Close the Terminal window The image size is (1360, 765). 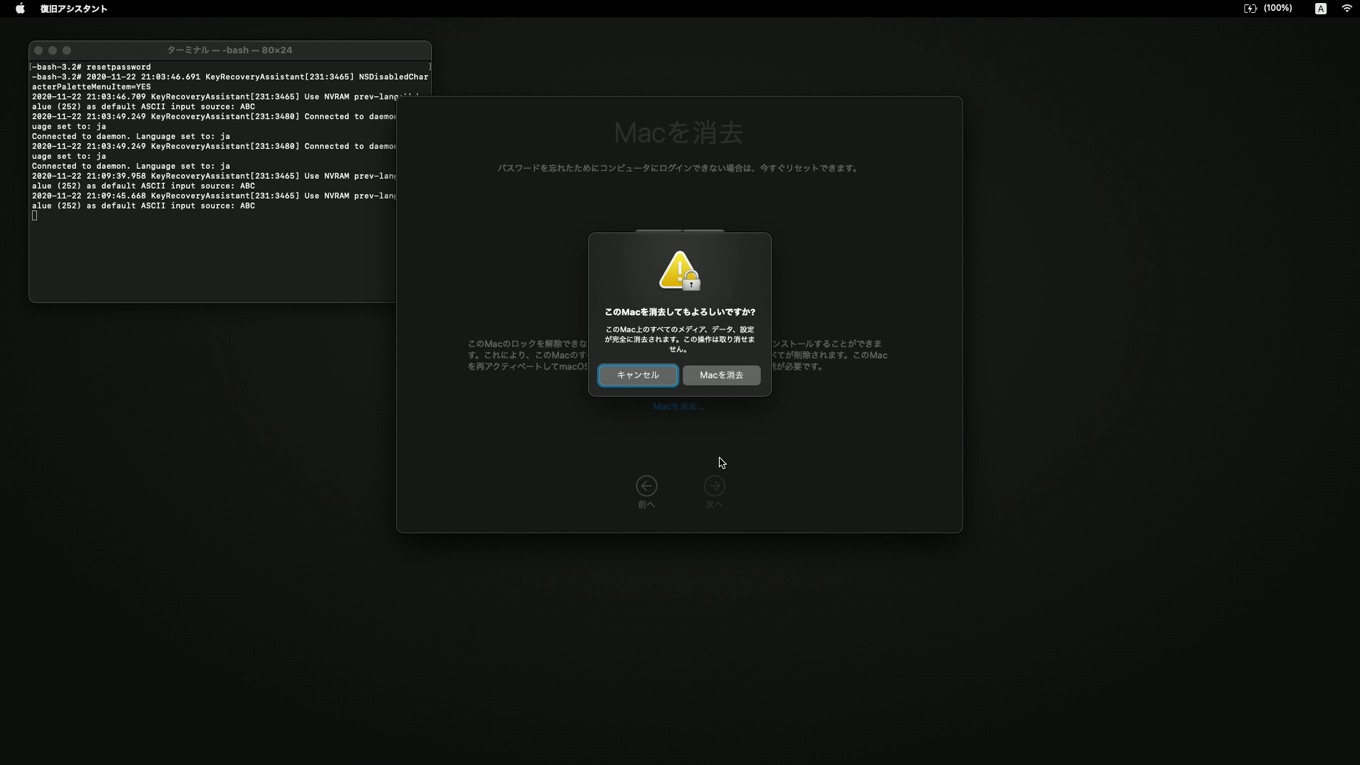click(38, 50)
